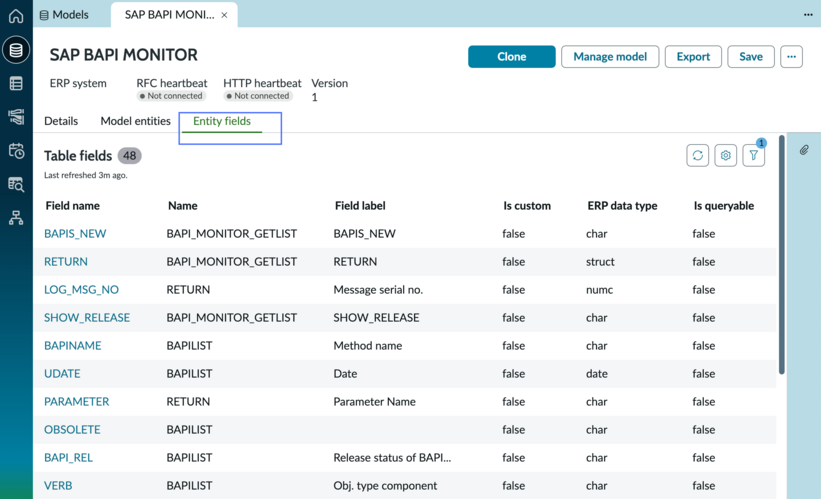821x499 pixels.
Task: Click the Save button
Action: 751,57
